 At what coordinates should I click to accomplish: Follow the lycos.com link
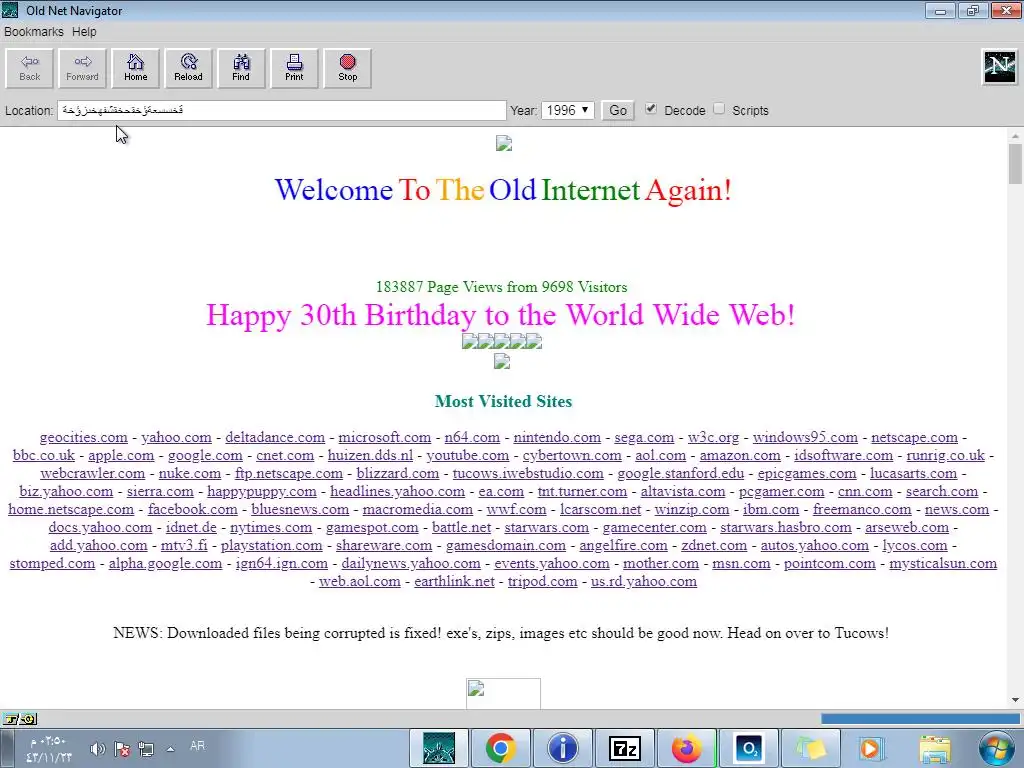click(915, 545)
